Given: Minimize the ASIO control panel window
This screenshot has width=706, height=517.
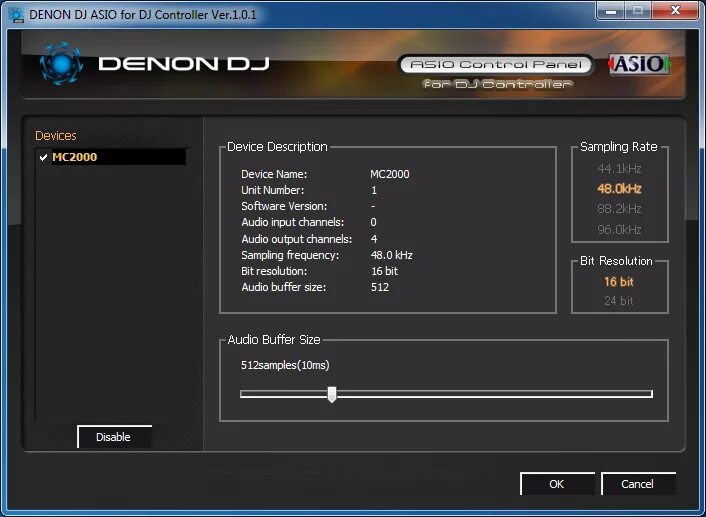Looking at the screenshot, I should [x=611, y=10].
